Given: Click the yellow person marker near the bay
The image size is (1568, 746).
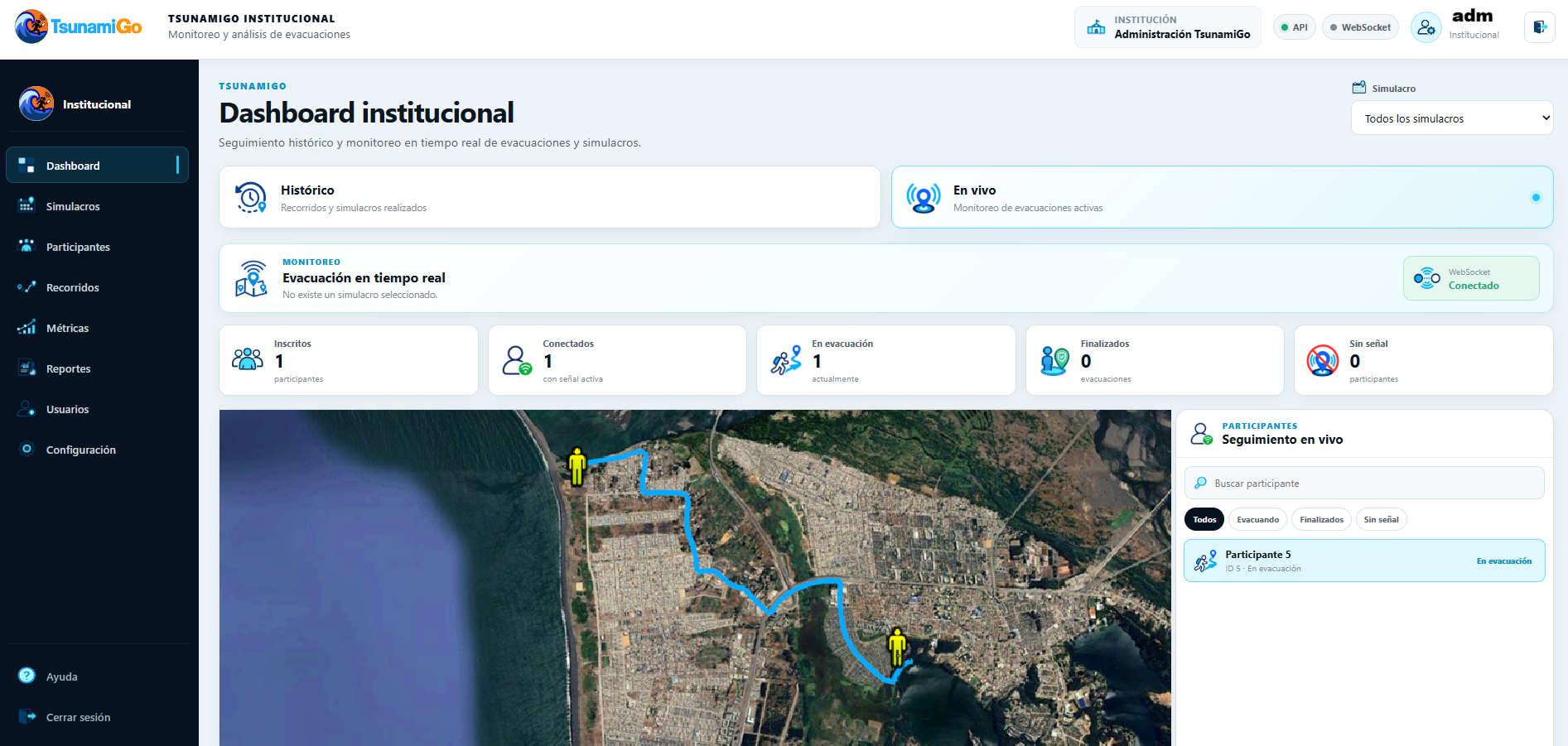Looking at the screenshot, I should 897,647.
